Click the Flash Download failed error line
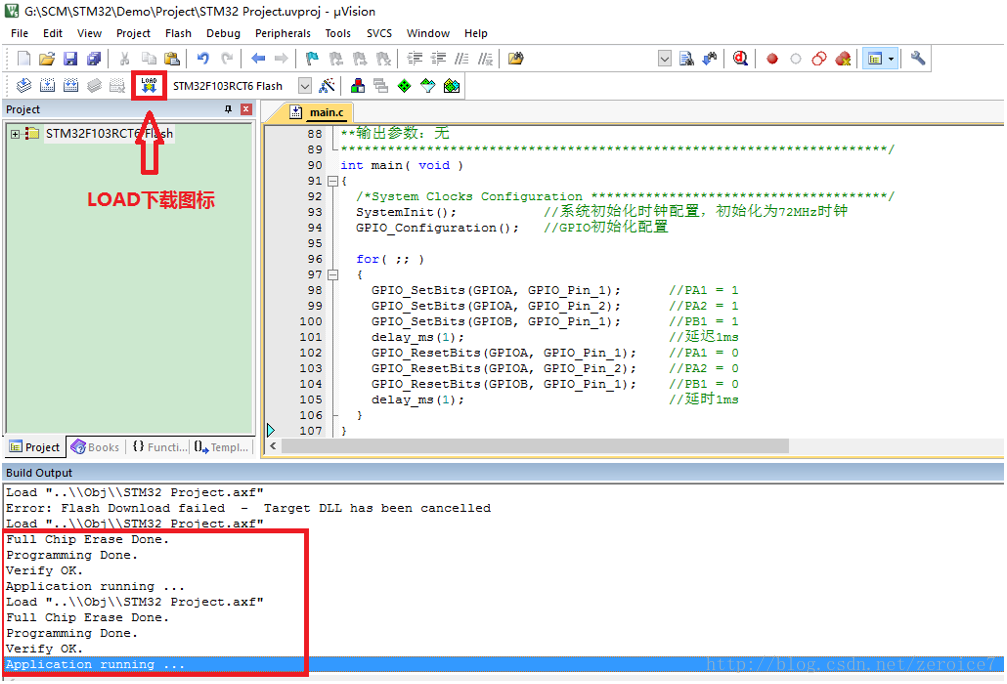 click(248, 508)
